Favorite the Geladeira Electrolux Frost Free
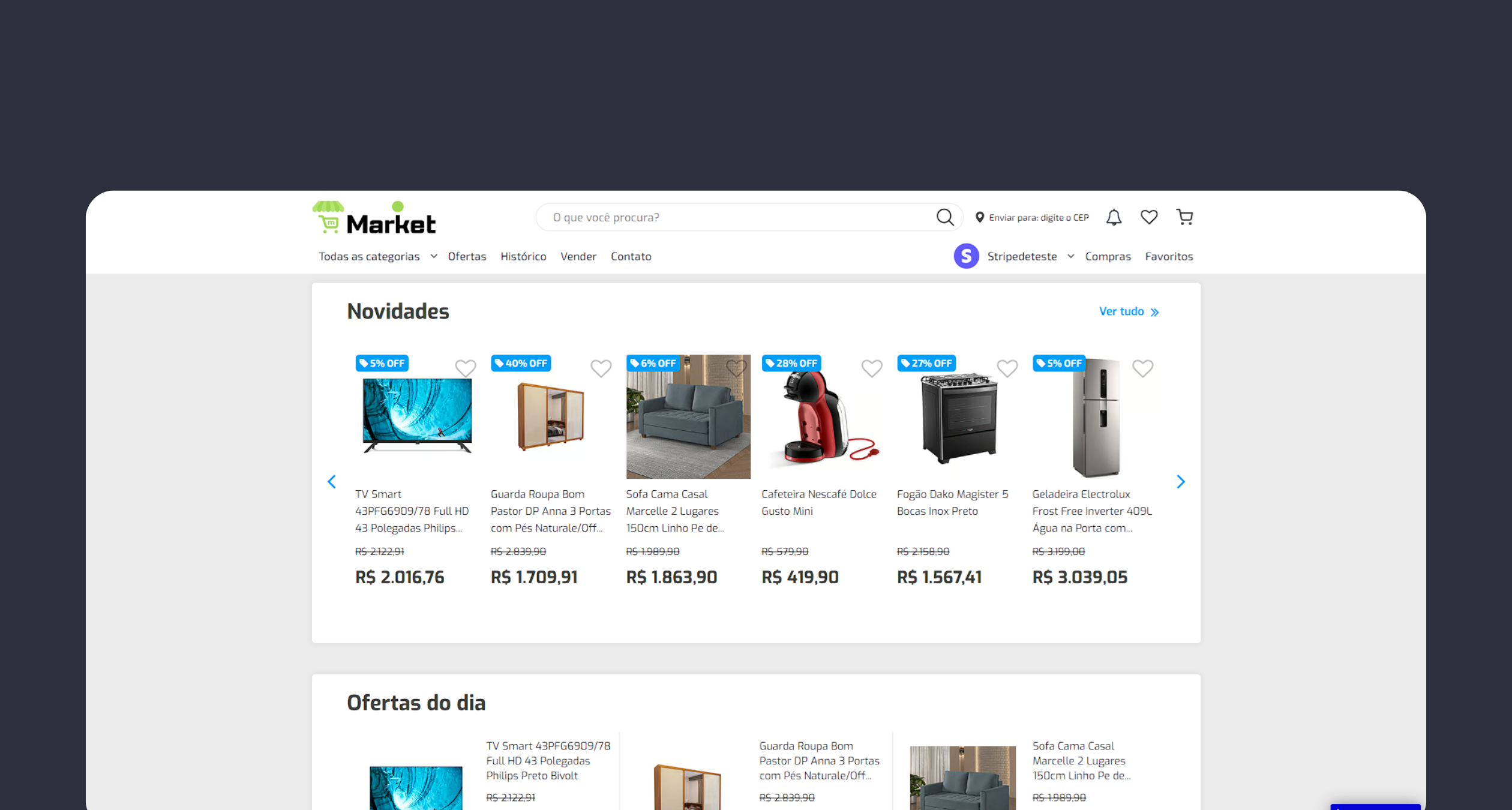This screenshot has height=810, width=1512. (1143, 368)
